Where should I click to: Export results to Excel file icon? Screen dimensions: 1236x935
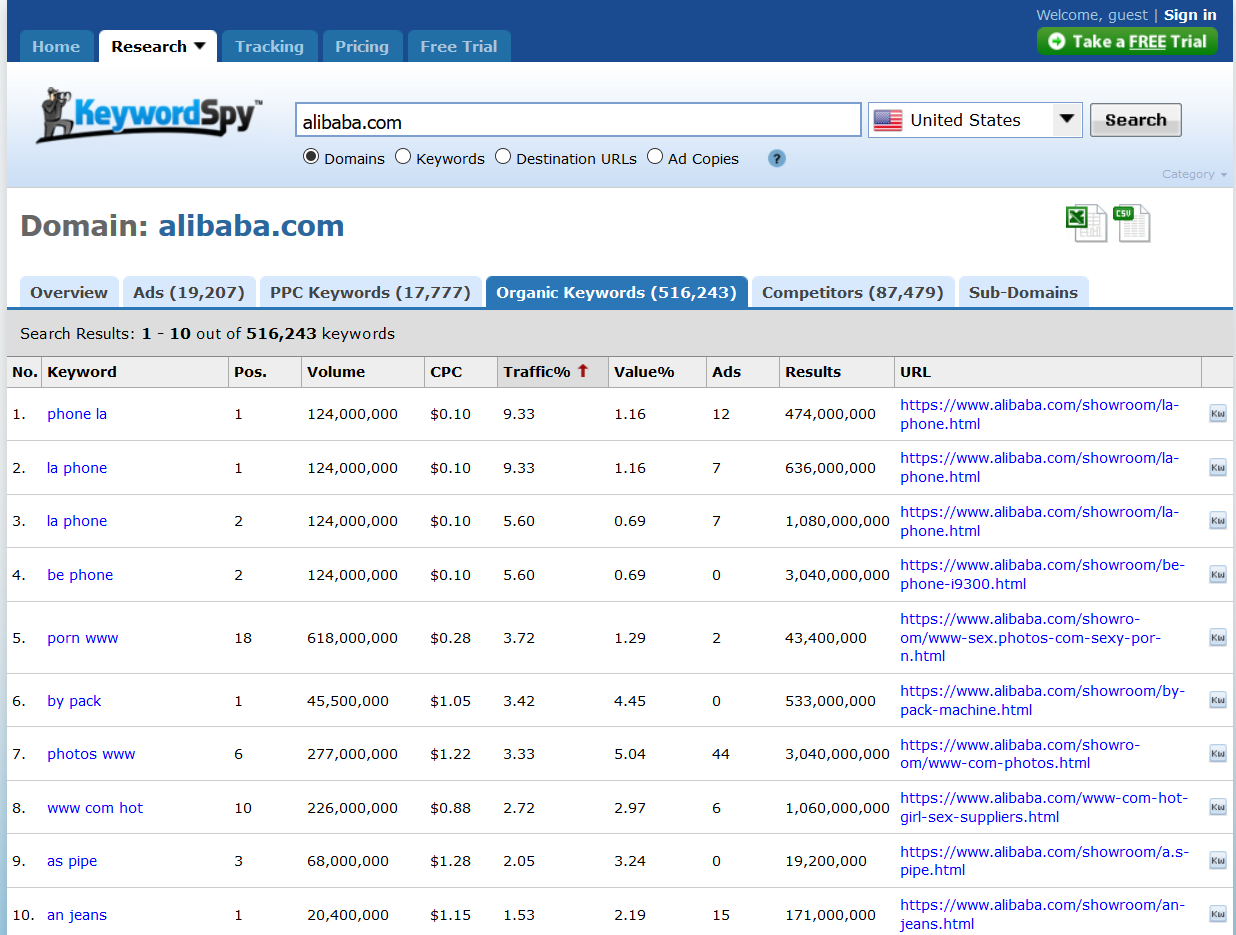[1086, 223]
